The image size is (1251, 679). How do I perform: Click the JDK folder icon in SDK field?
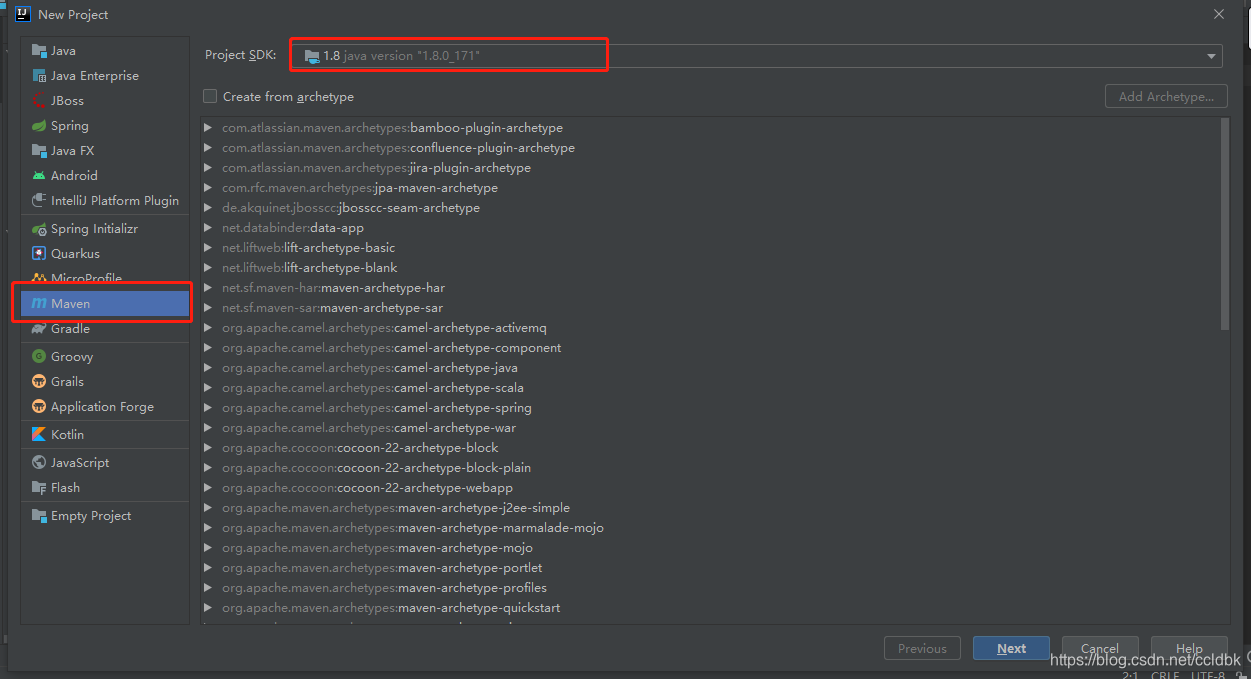coord(312,56)
